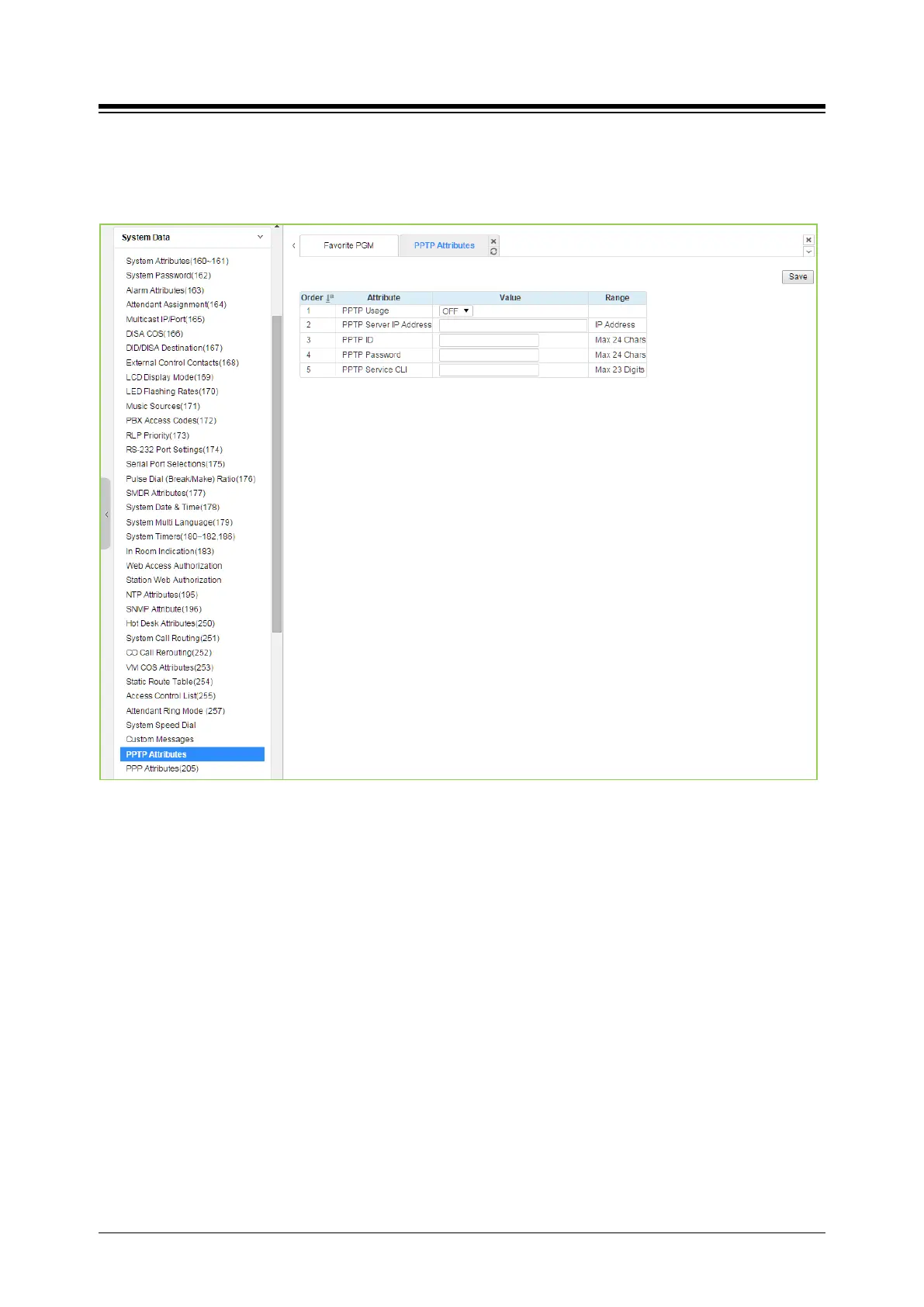The image size is (924, 1307).
Task: Open Music Sources(171)
Action: pos(163,406)
